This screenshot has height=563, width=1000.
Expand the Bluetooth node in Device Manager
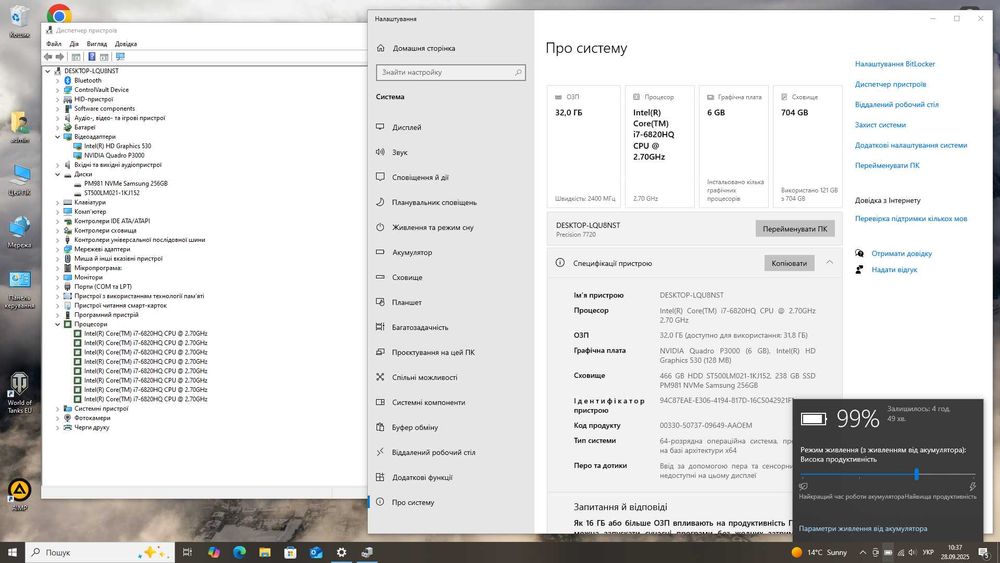pos(57,80)
